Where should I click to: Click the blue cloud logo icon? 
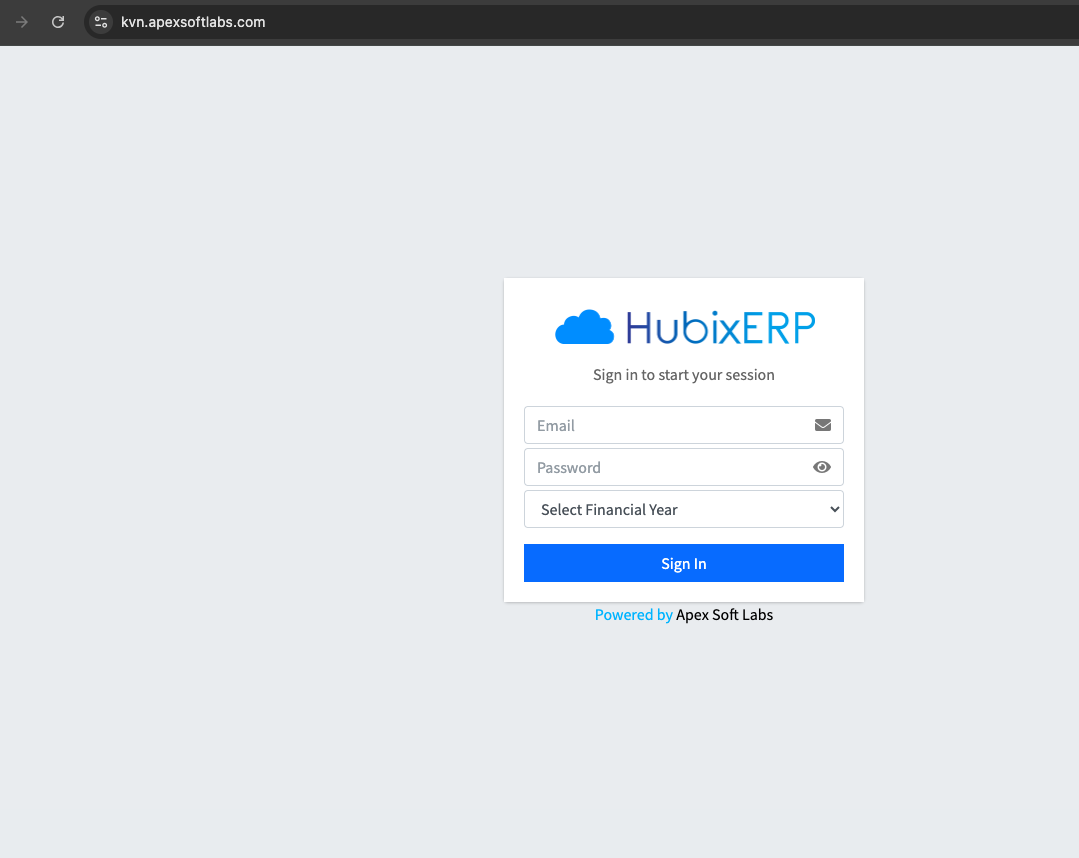point(584,328)
